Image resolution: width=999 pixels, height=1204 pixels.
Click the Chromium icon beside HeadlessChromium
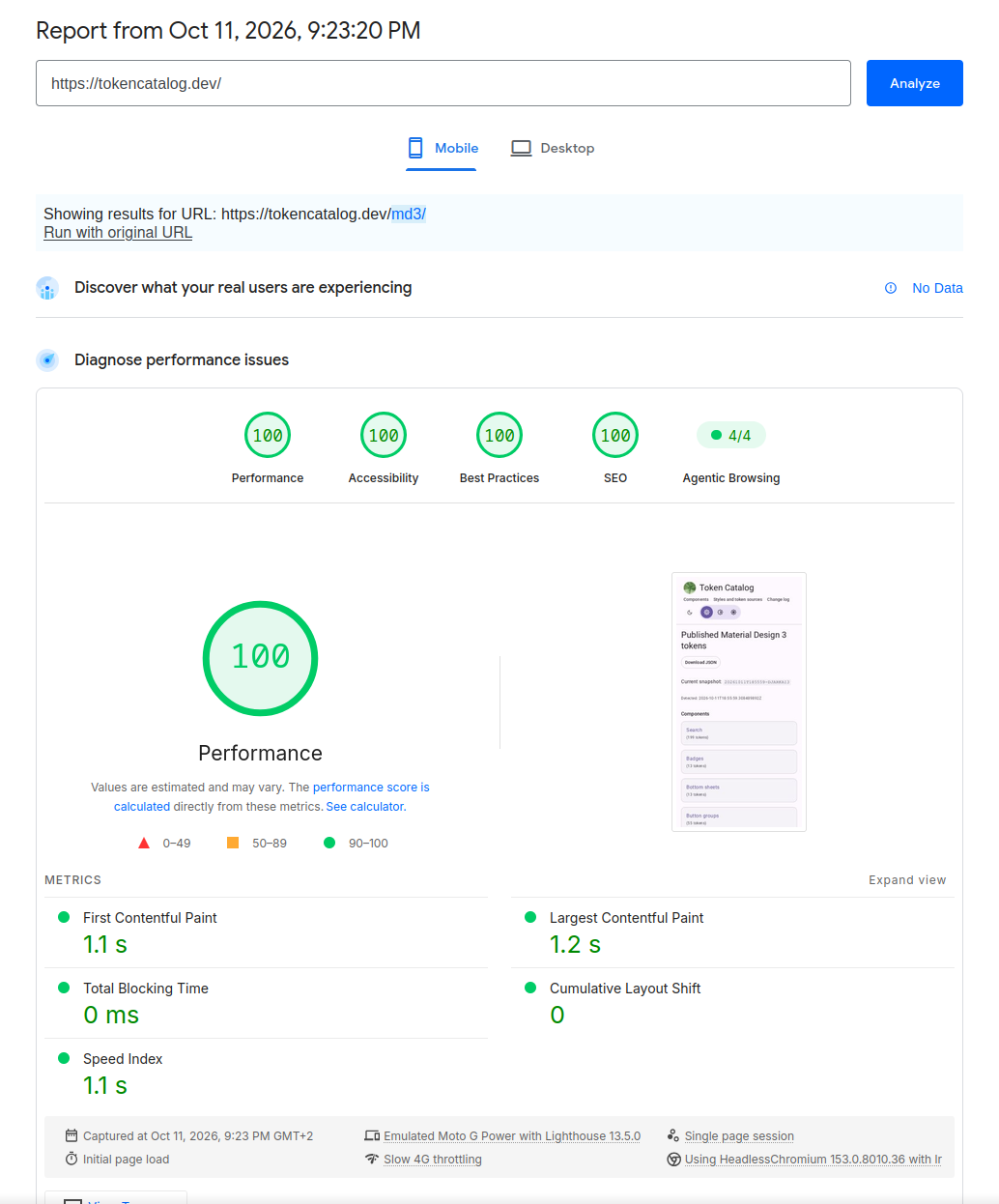point(673,1159)
